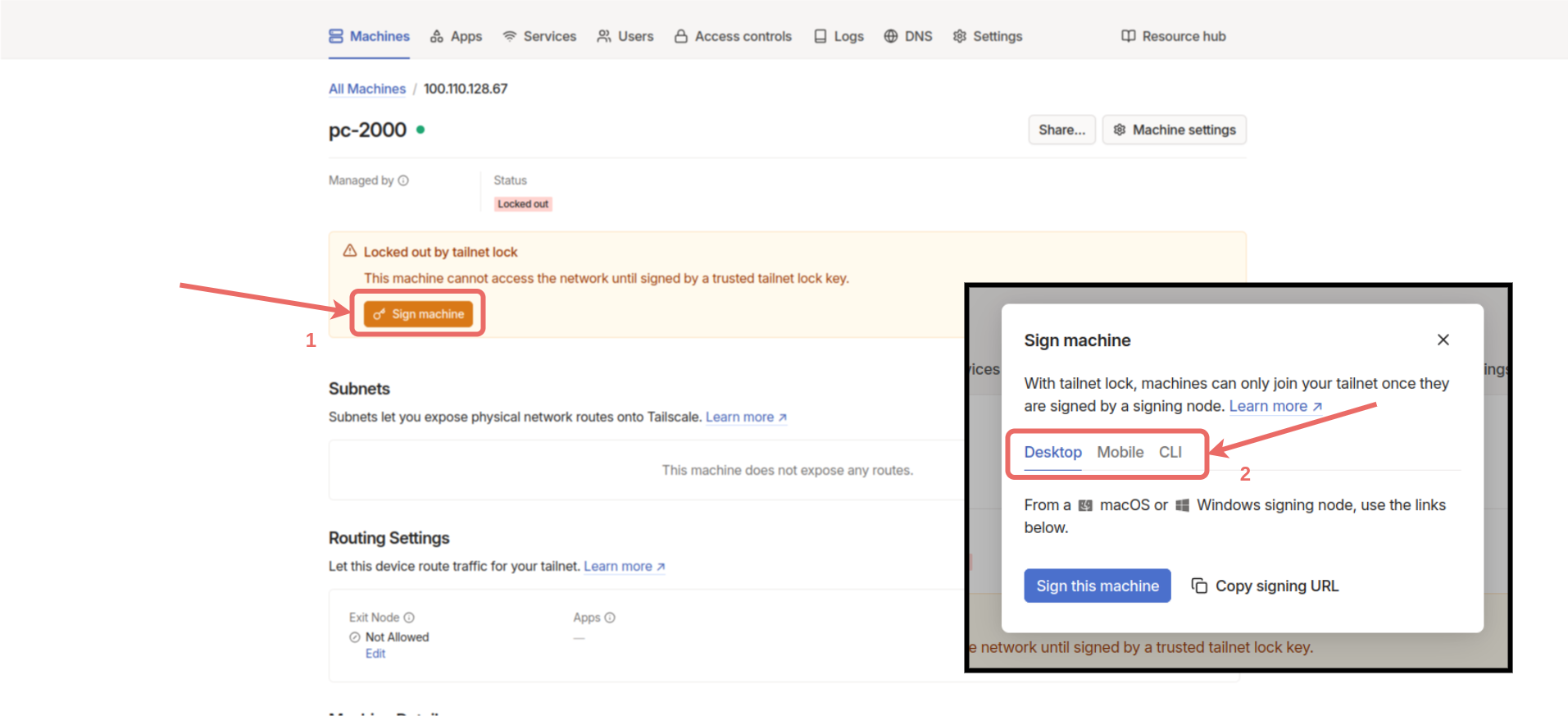Viewport: 1568px width, 716px height.
Task: Click the Locked out status badge
Action: pos(523,204)
